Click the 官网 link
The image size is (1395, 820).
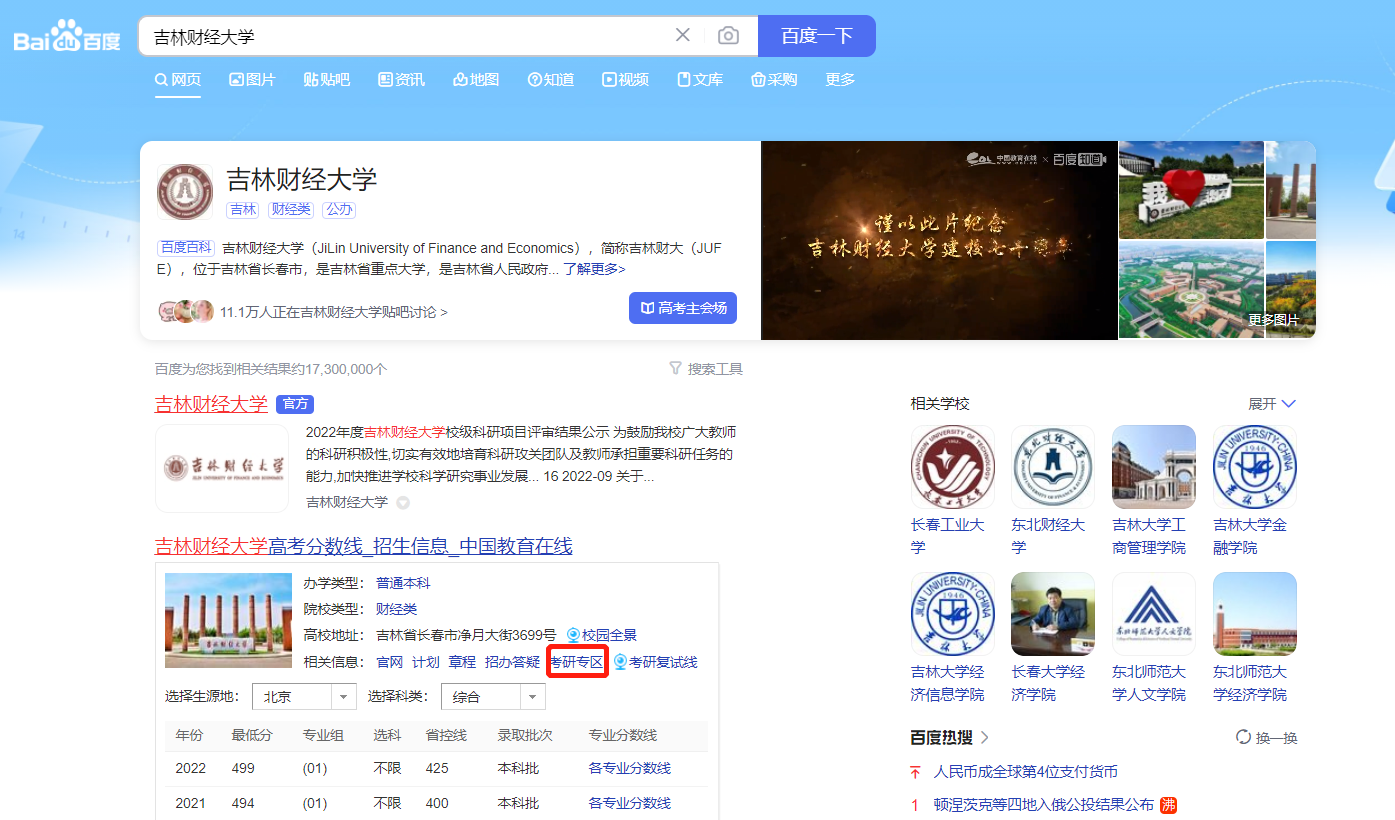389,662
